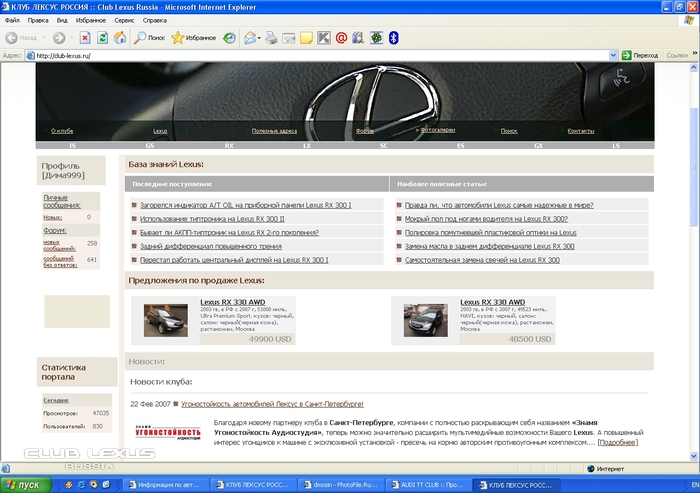This screenshot has width=700, height=493.
Task: Open the History/media green globe icon
Action: tap(229, 38)
